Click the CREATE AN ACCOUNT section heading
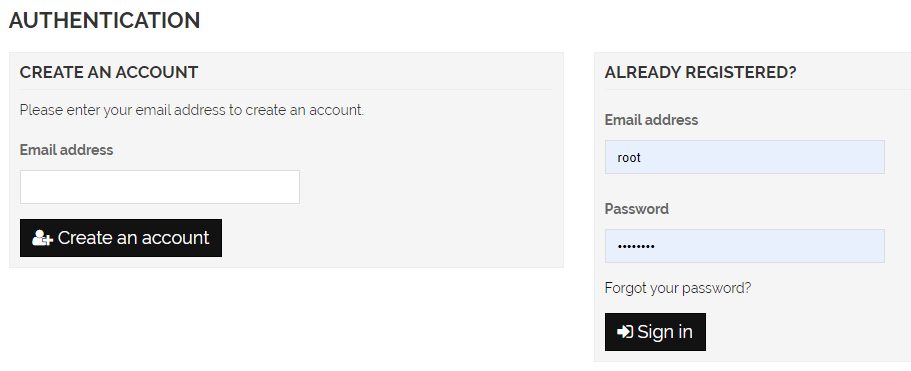The width and height of the screenshot is (911, 371). click(109, 72)
